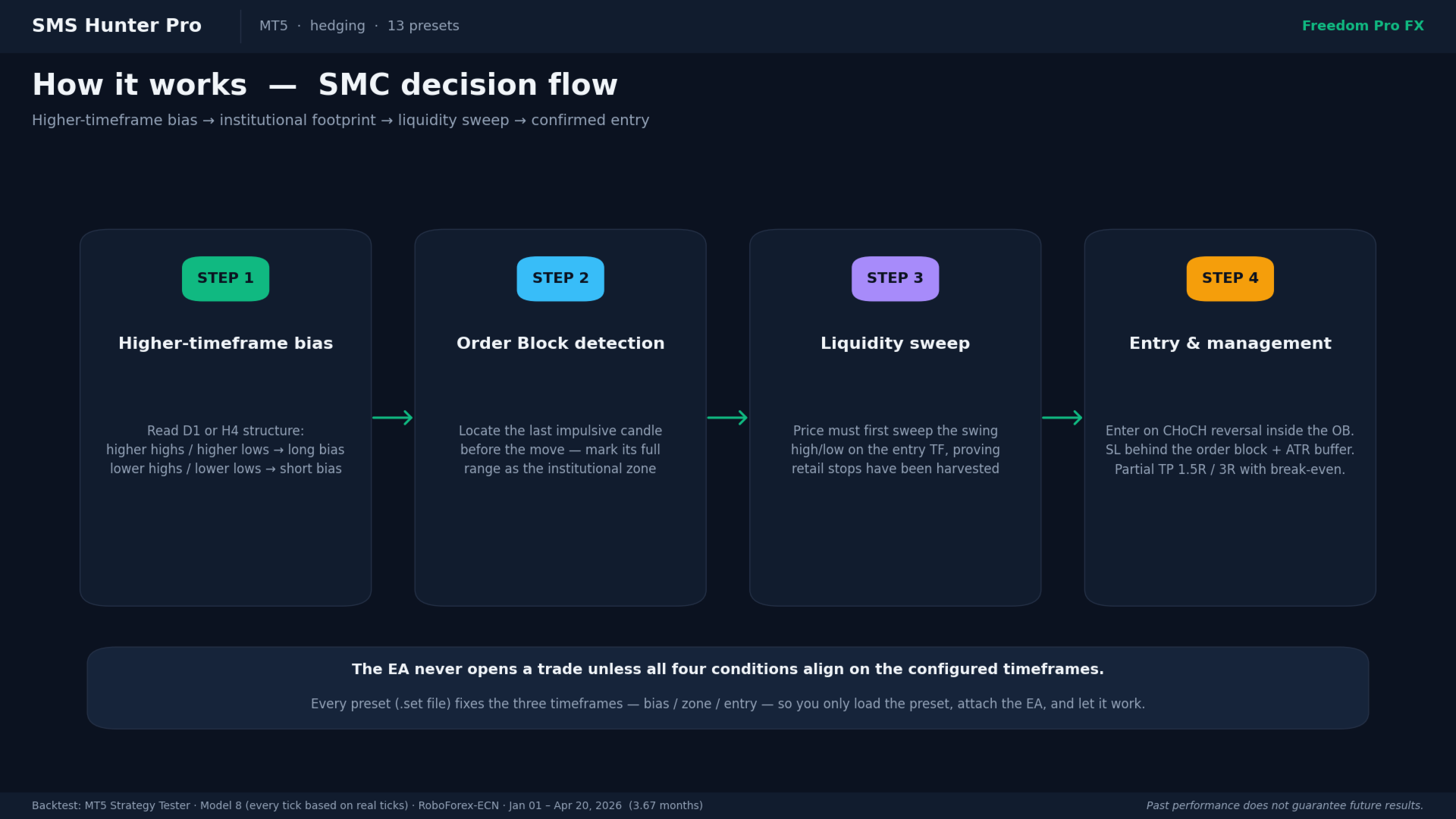
Task: Click the purple STEP 3 badge
Action: coord(895,278)
